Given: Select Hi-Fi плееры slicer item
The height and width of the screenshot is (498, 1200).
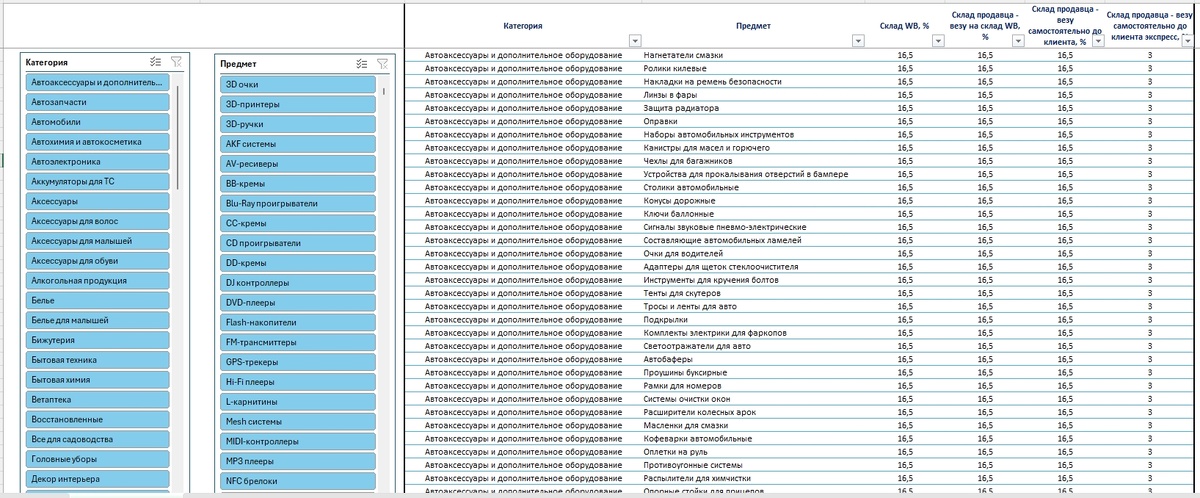Looking at the screenshot, I should click(x=297, y=382).
